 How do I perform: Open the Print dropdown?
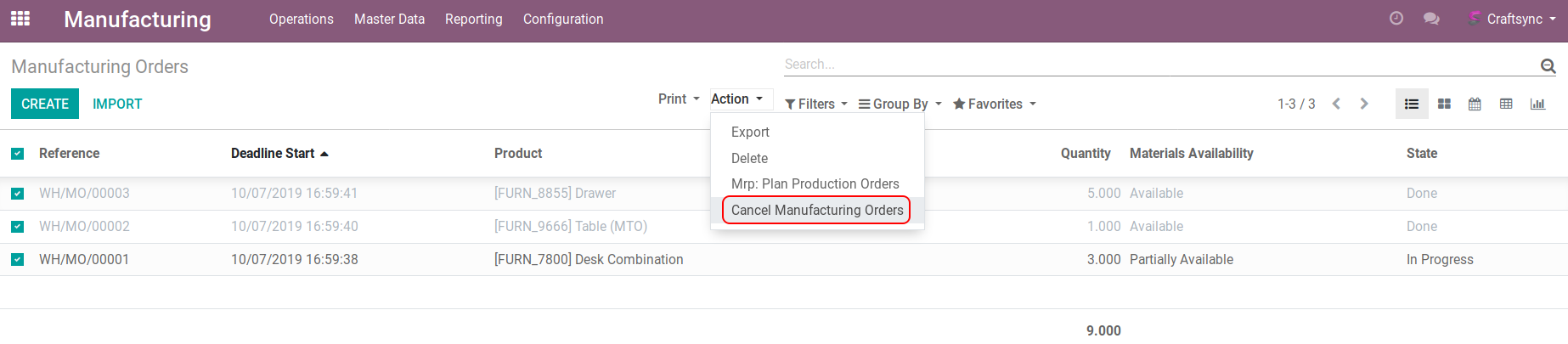pyautogui.click(x=678, y=99)
